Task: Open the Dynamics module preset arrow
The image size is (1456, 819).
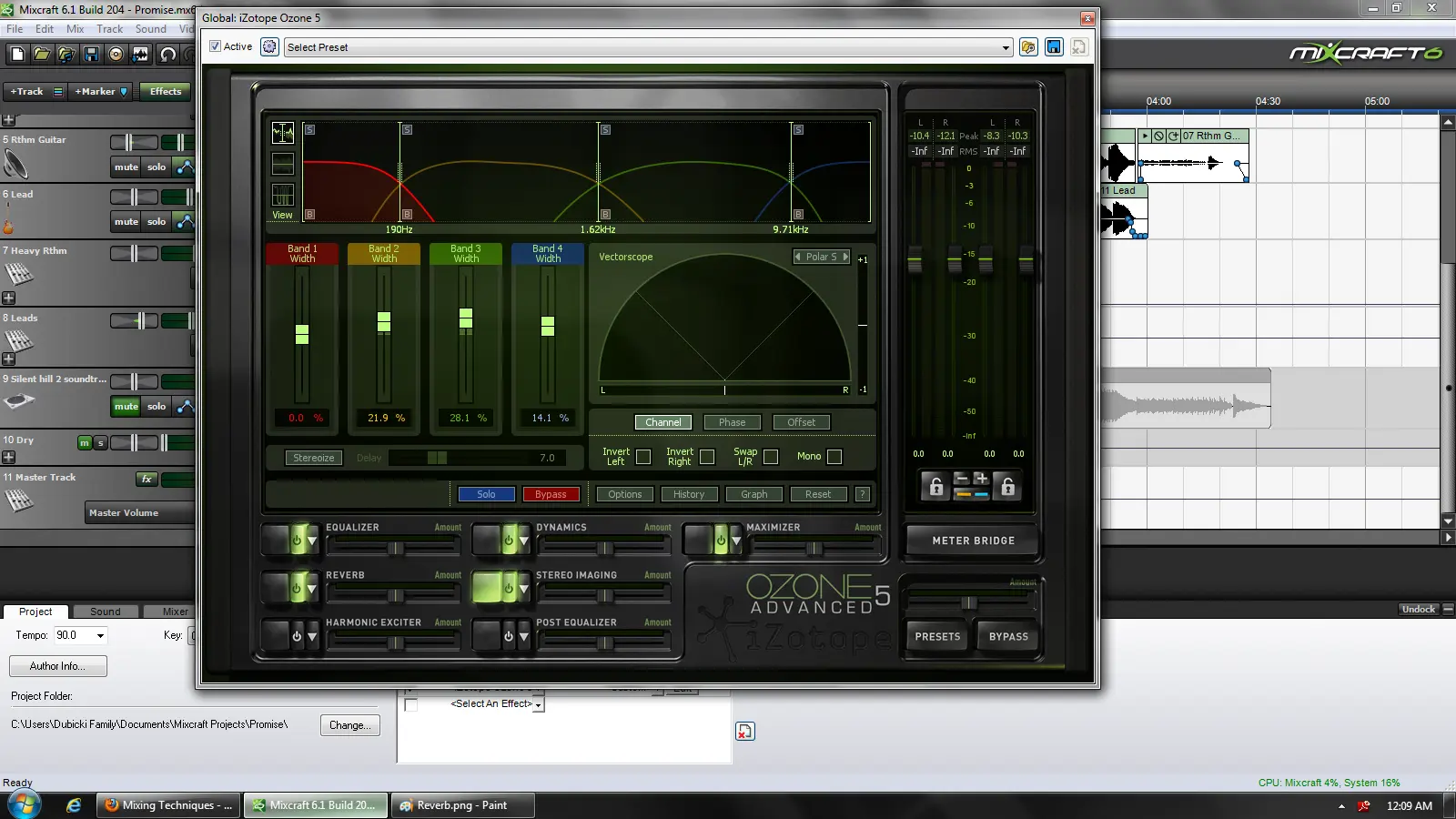Action: 524,541
